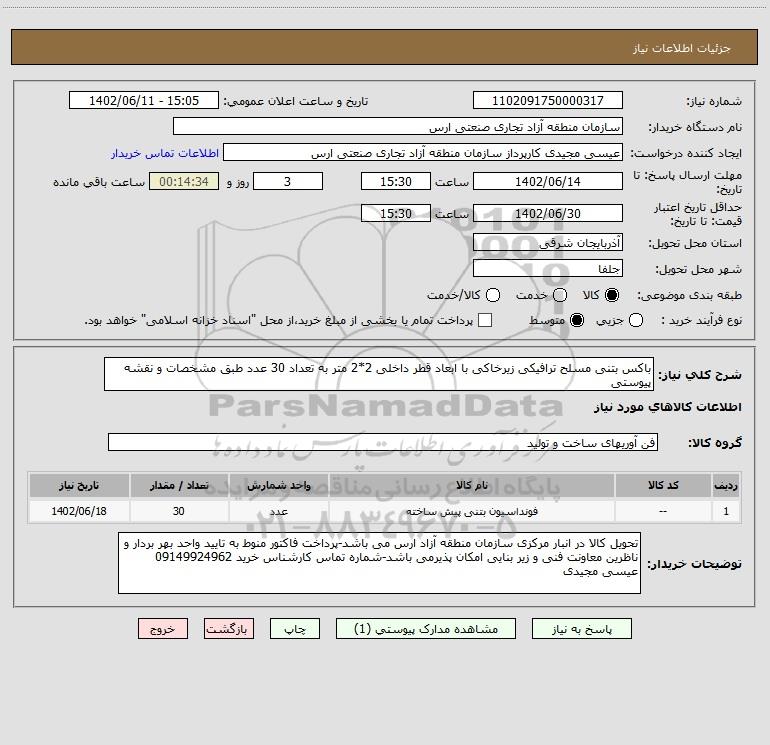Click the response deadline date 1402/06/14
This screenshot has width=770, height=745.
coord(548,181)
